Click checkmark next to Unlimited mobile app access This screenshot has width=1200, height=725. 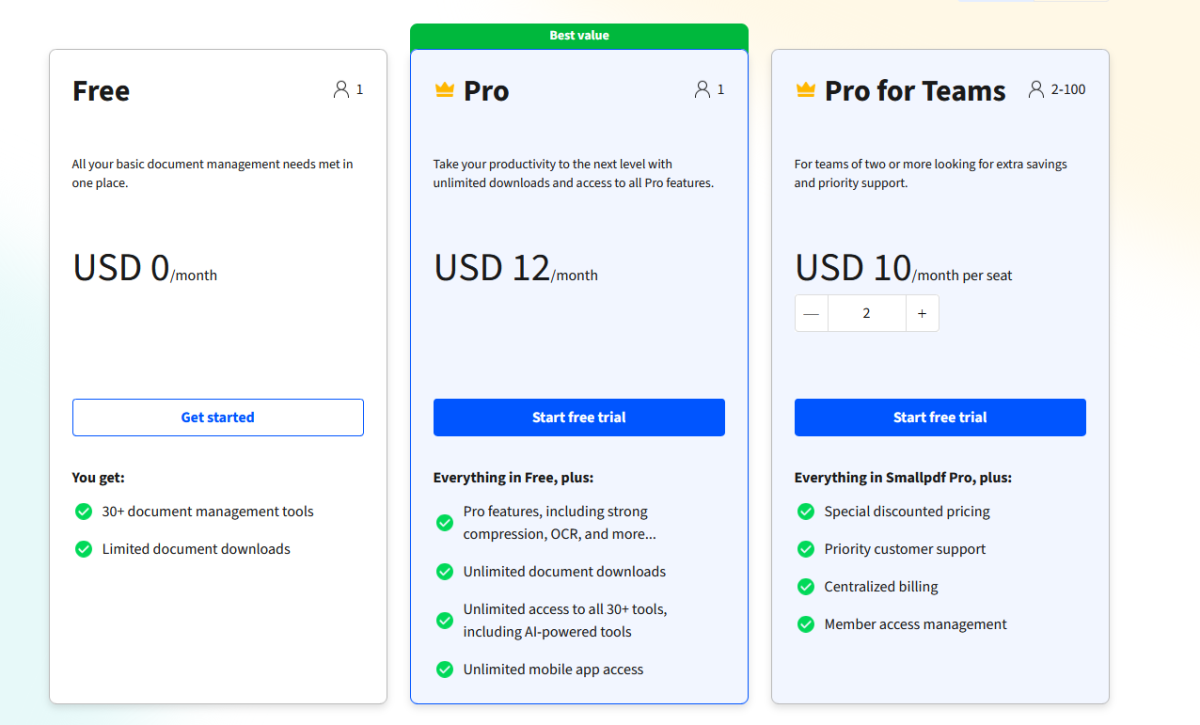[444, 669]
